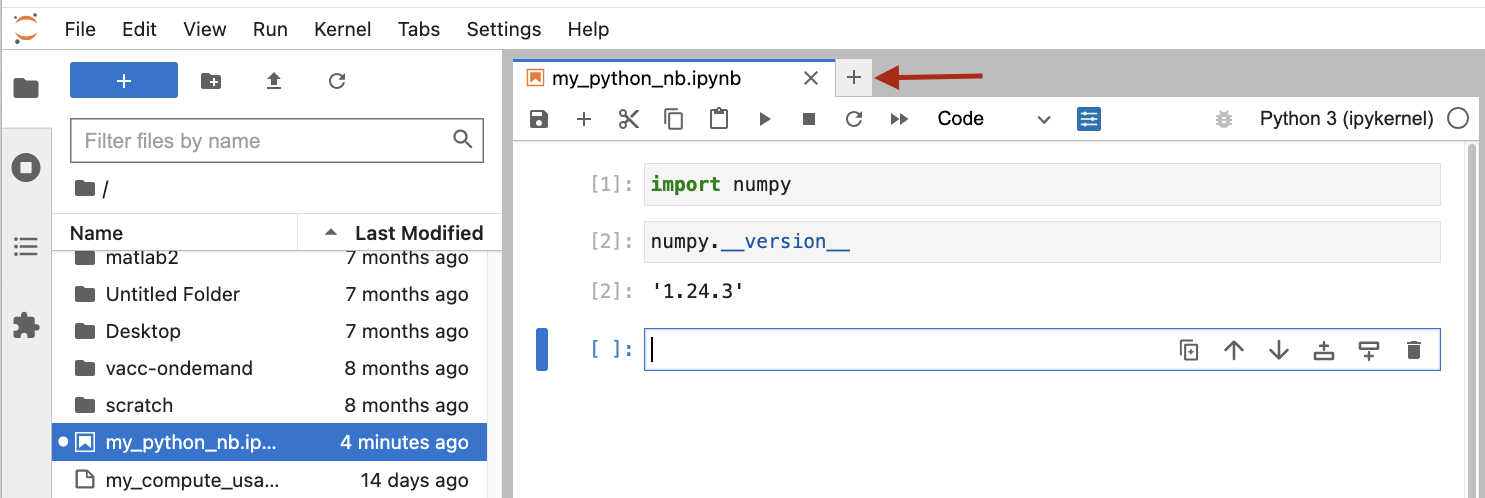Refresh the file browser listing

tap(337, 81)
